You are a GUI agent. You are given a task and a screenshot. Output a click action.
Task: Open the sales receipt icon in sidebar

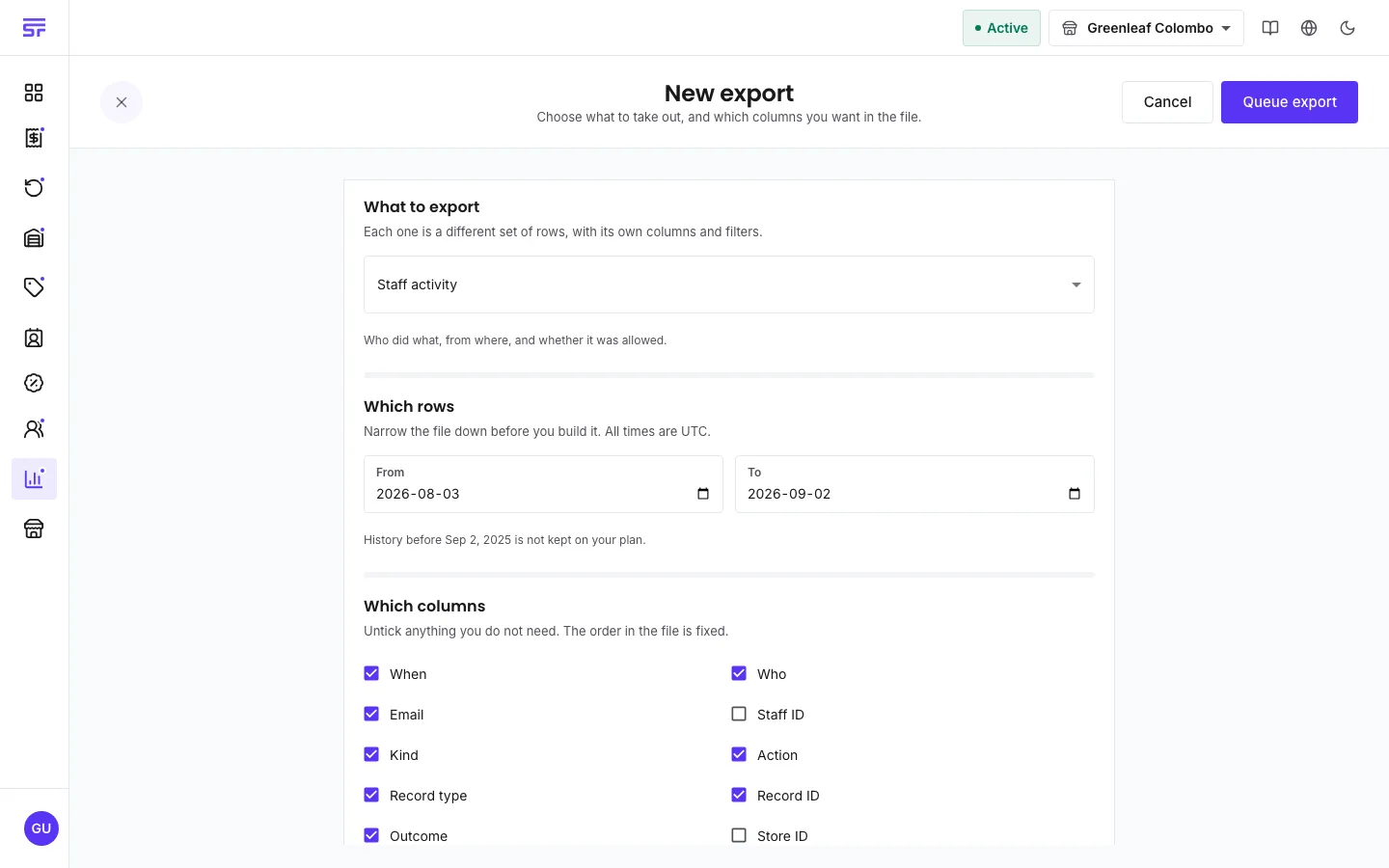34,138
